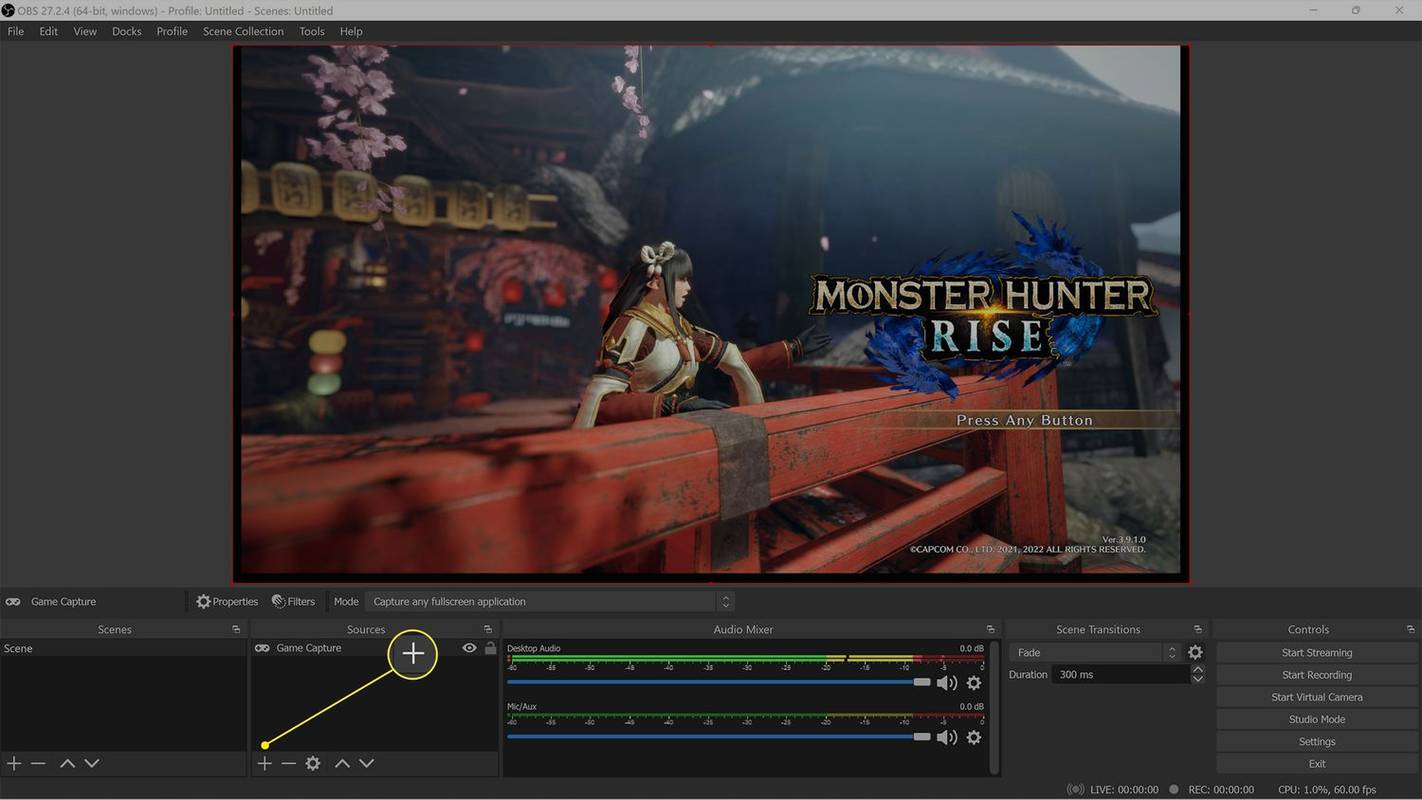The height and width of the screenshot is (800, 1422).
Task: Remove selected source with minus icon
Action: (x=288, y=763)
